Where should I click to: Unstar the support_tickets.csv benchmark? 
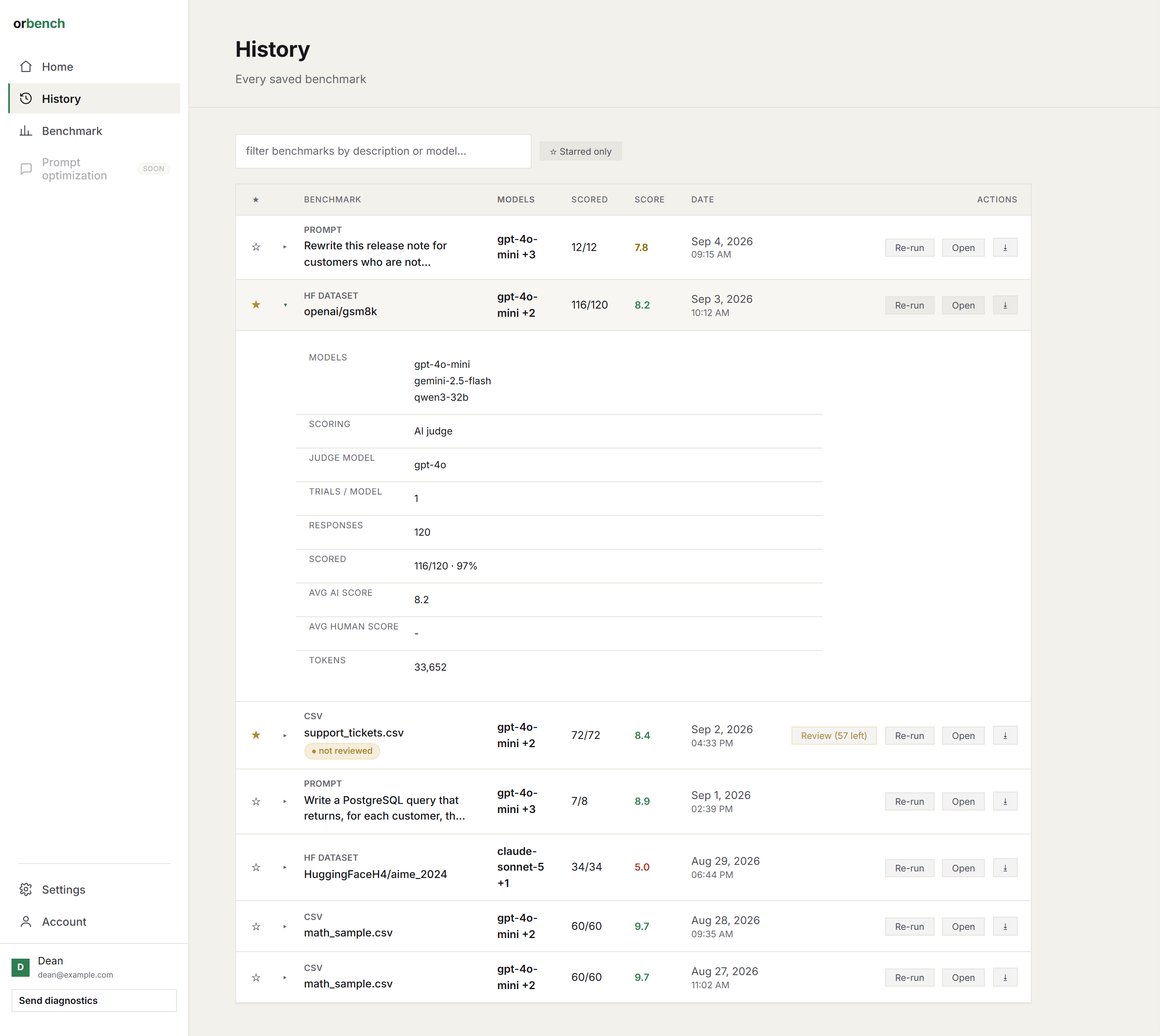(256, 735)
